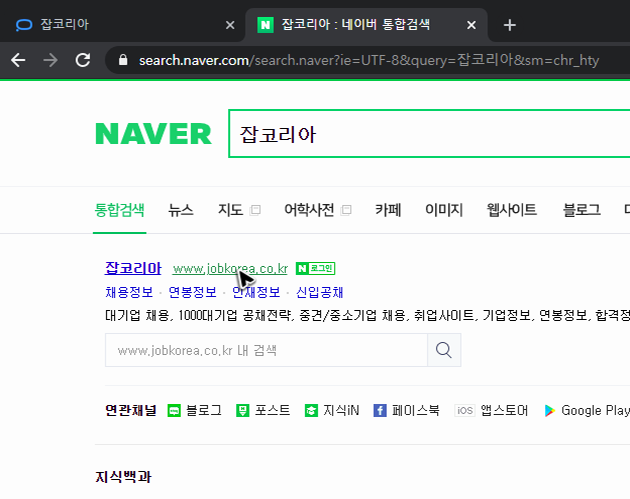Screen dimensions: 630x499
Task: Open the 인재정보 sublink
Action: point(256,292)
